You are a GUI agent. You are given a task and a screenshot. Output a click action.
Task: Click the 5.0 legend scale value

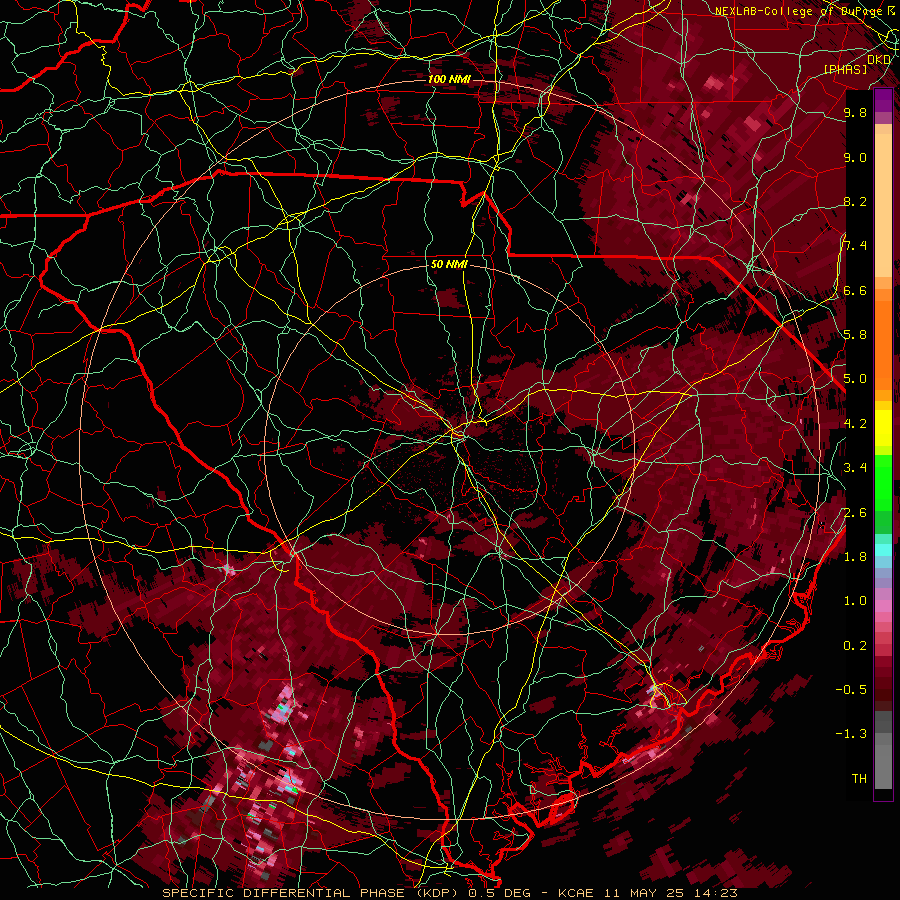point(855,379)
